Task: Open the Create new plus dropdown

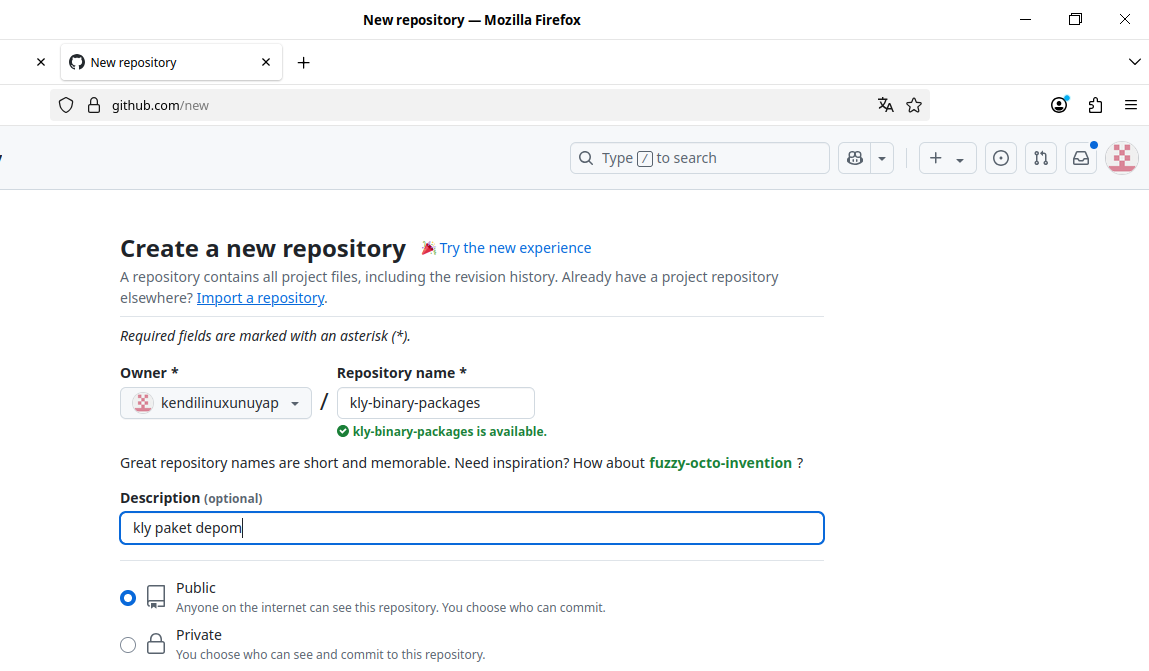Action: click(946, 158)
